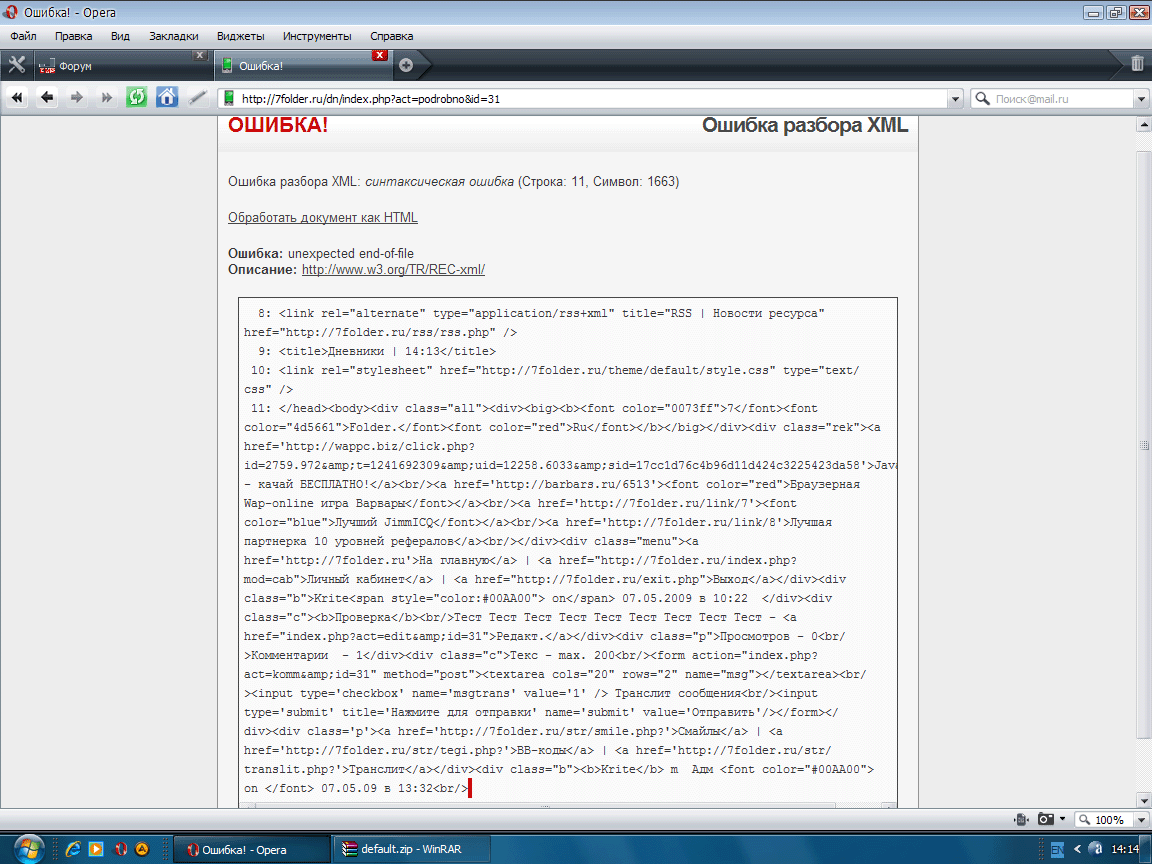Click the scroll up arrow of page

pos(1144,124)
